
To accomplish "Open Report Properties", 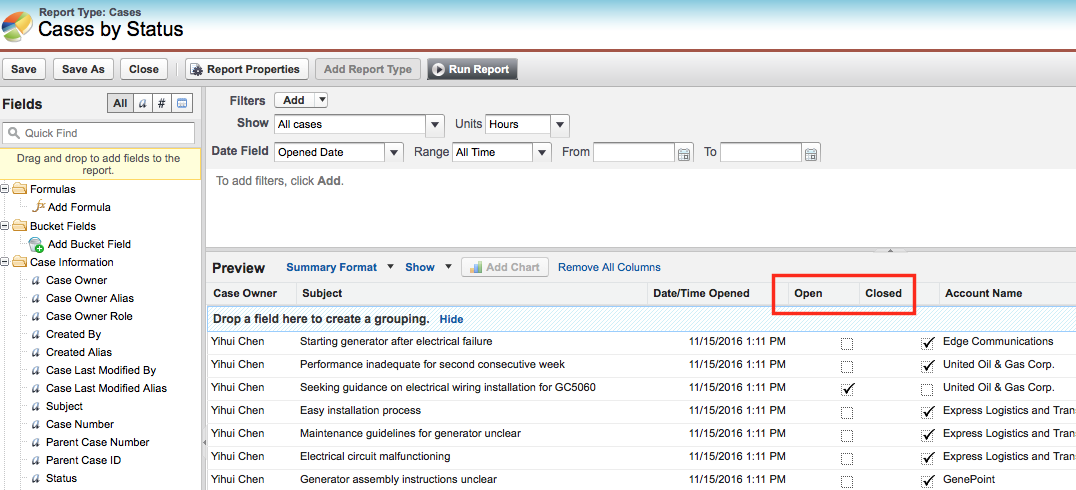I will [245, 69].
